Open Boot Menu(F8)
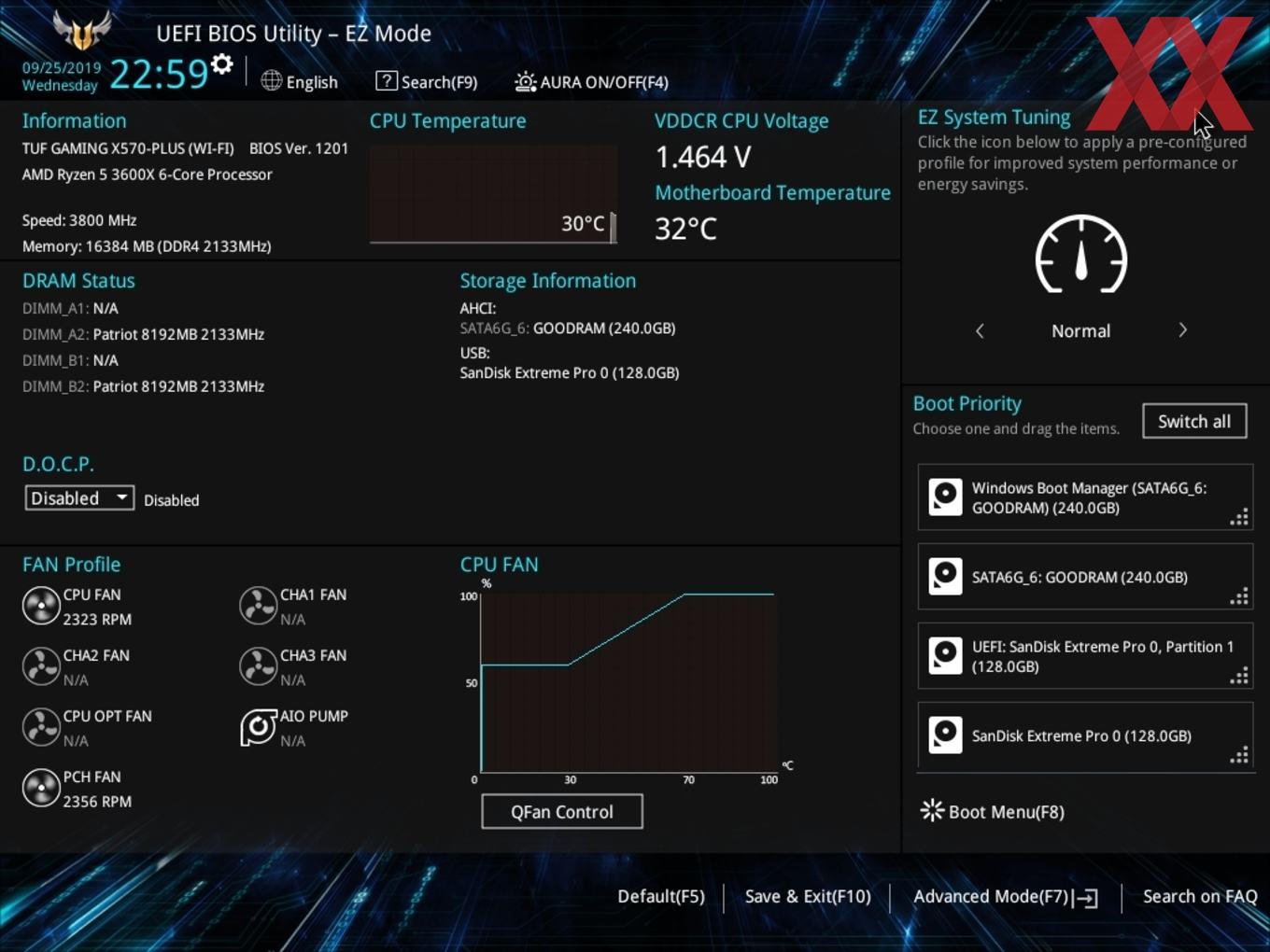Viewport: 1270px width, 952px height. point(1007,812)
